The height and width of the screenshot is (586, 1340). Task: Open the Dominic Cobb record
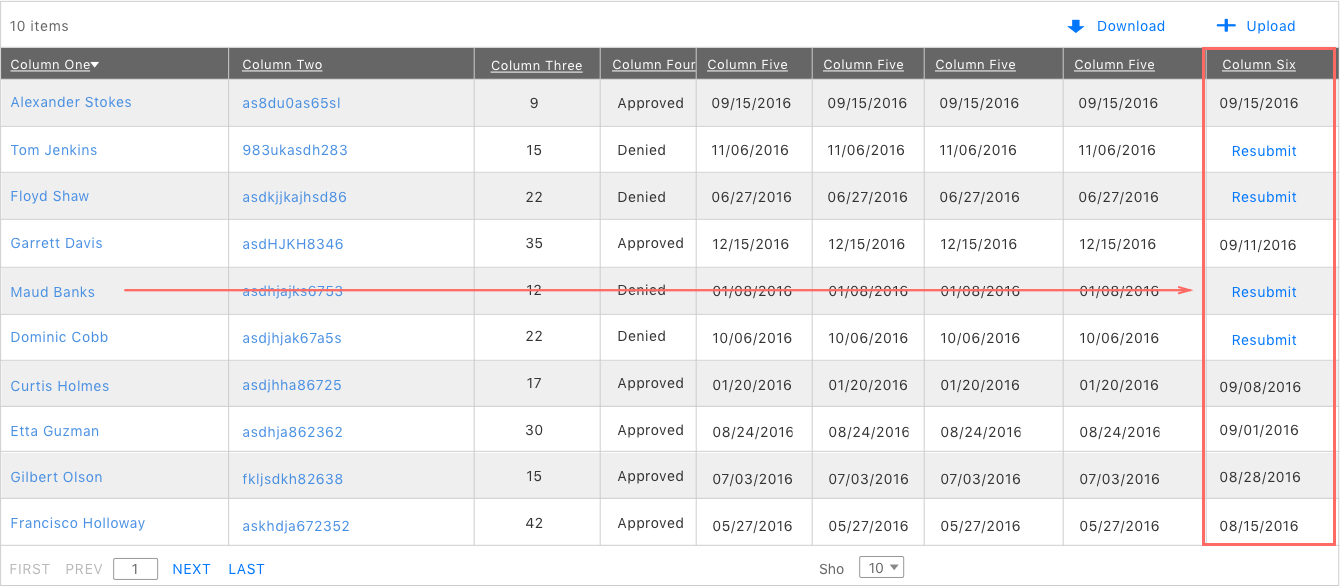(x=59, y=337)
